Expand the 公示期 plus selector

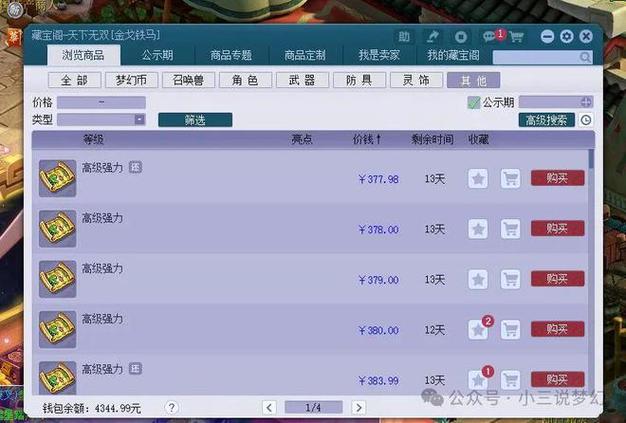[586, 102]
